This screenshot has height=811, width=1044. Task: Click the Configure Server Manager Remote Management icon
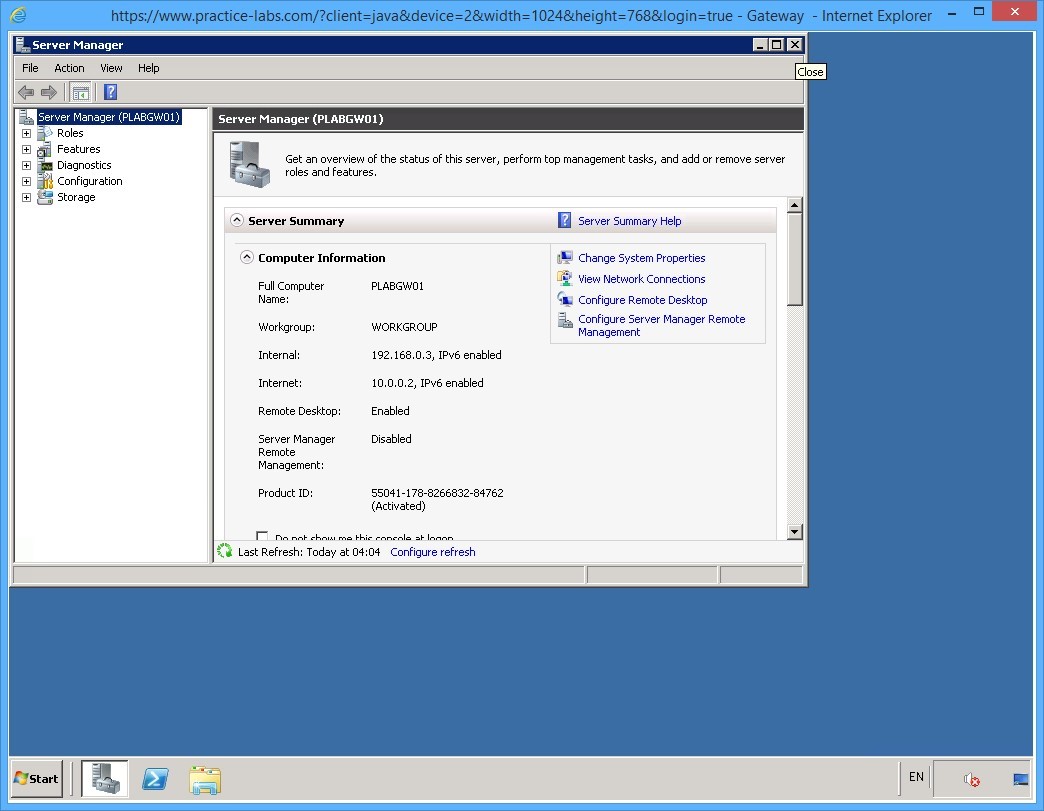coord(568,320)
